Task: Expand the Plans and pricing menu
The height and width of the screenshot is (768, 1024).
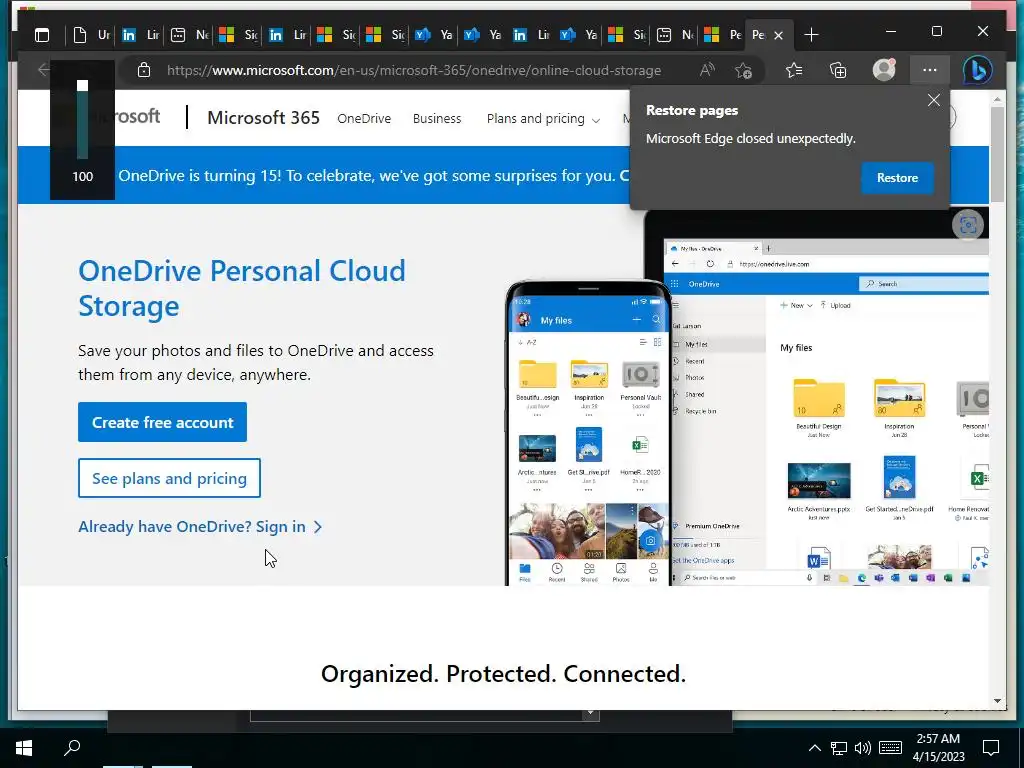Action: coord(543,118)
